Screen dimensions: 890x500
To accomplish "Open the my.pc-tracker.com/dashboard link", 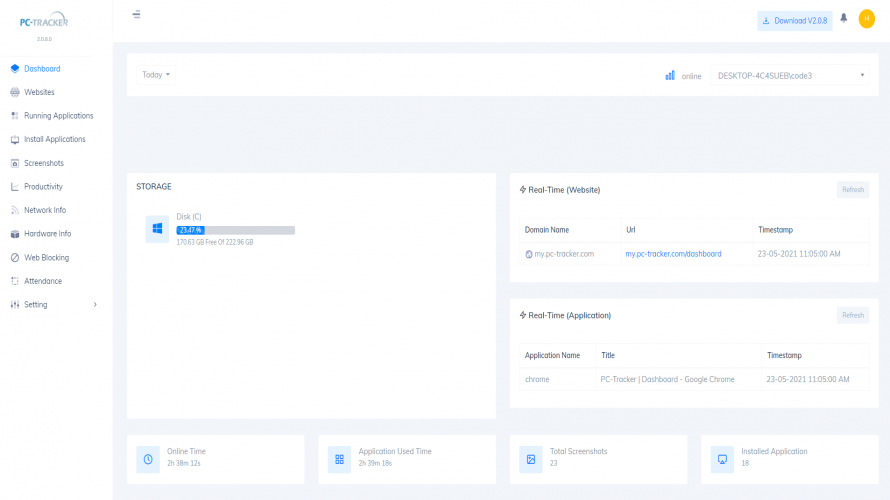I will (673, 254).
